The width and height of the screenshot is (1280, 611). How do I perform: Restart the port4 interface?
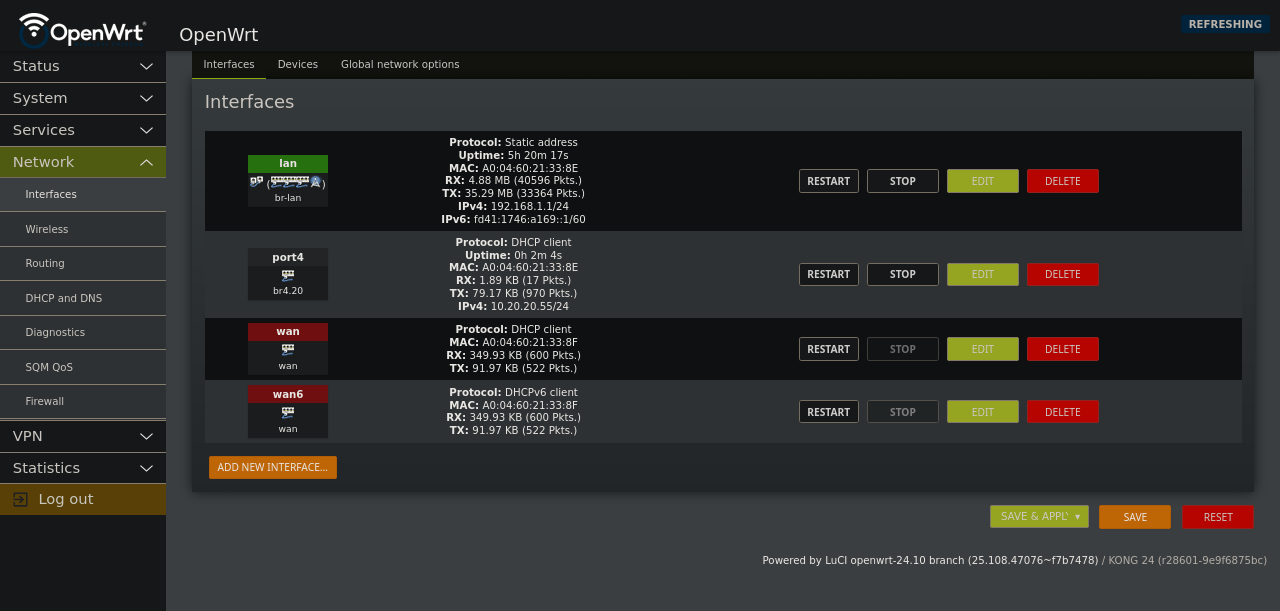tap(829, 274)
